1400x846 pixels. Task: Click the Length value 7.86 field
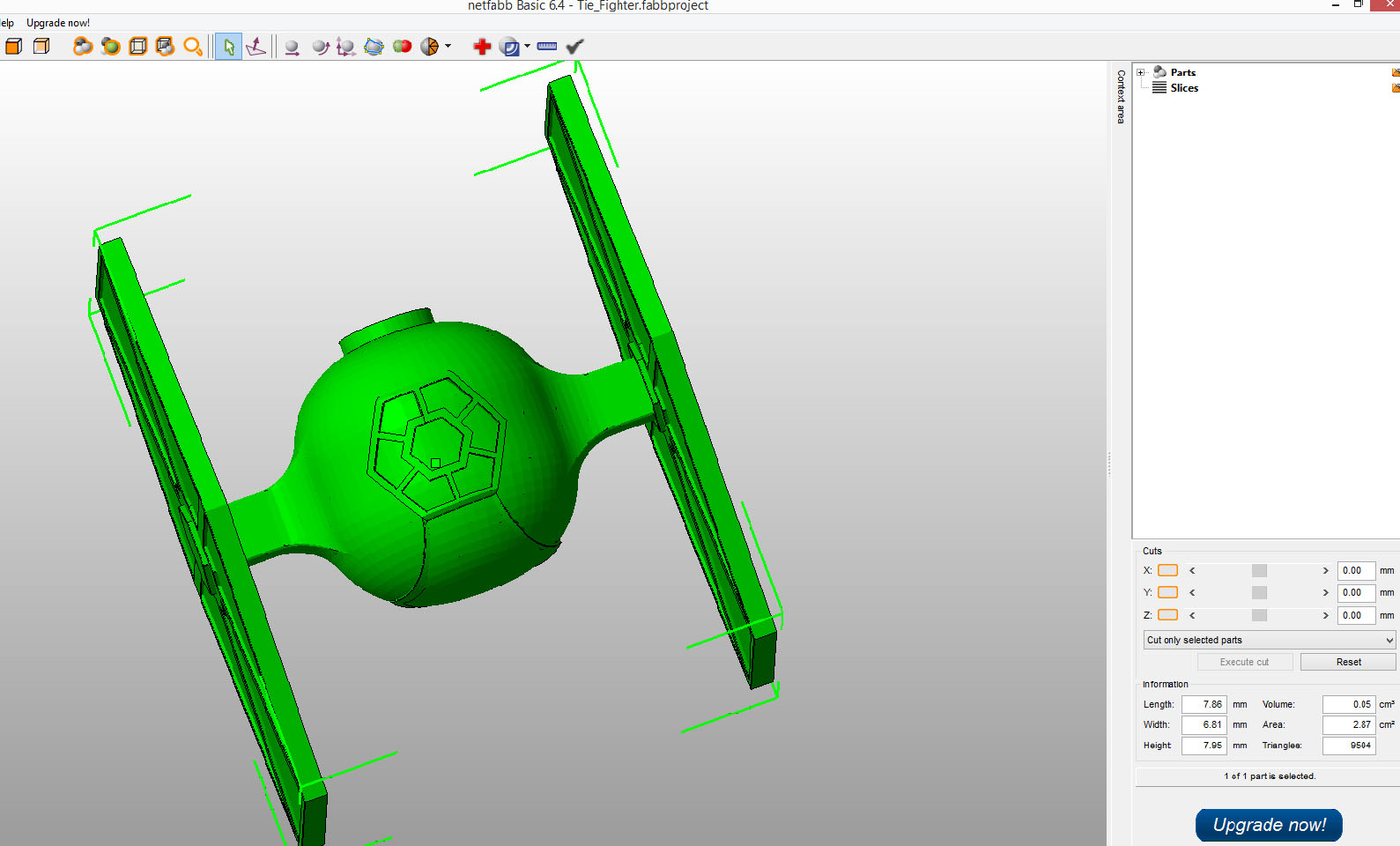point(1204,704)
